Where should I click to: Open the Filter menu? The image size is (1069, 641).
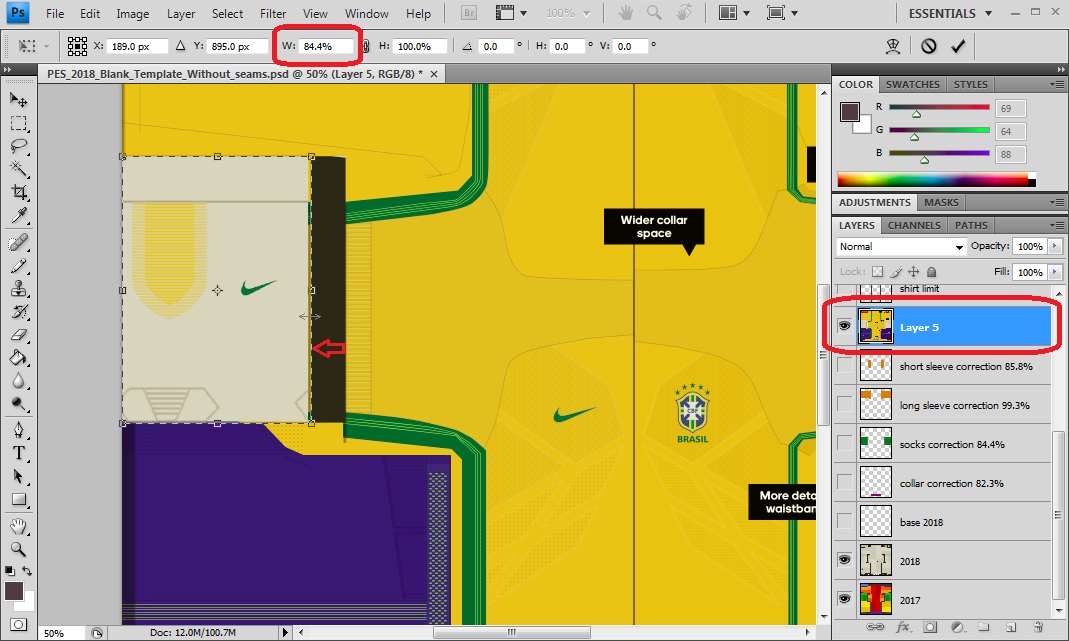coord(273,14)
